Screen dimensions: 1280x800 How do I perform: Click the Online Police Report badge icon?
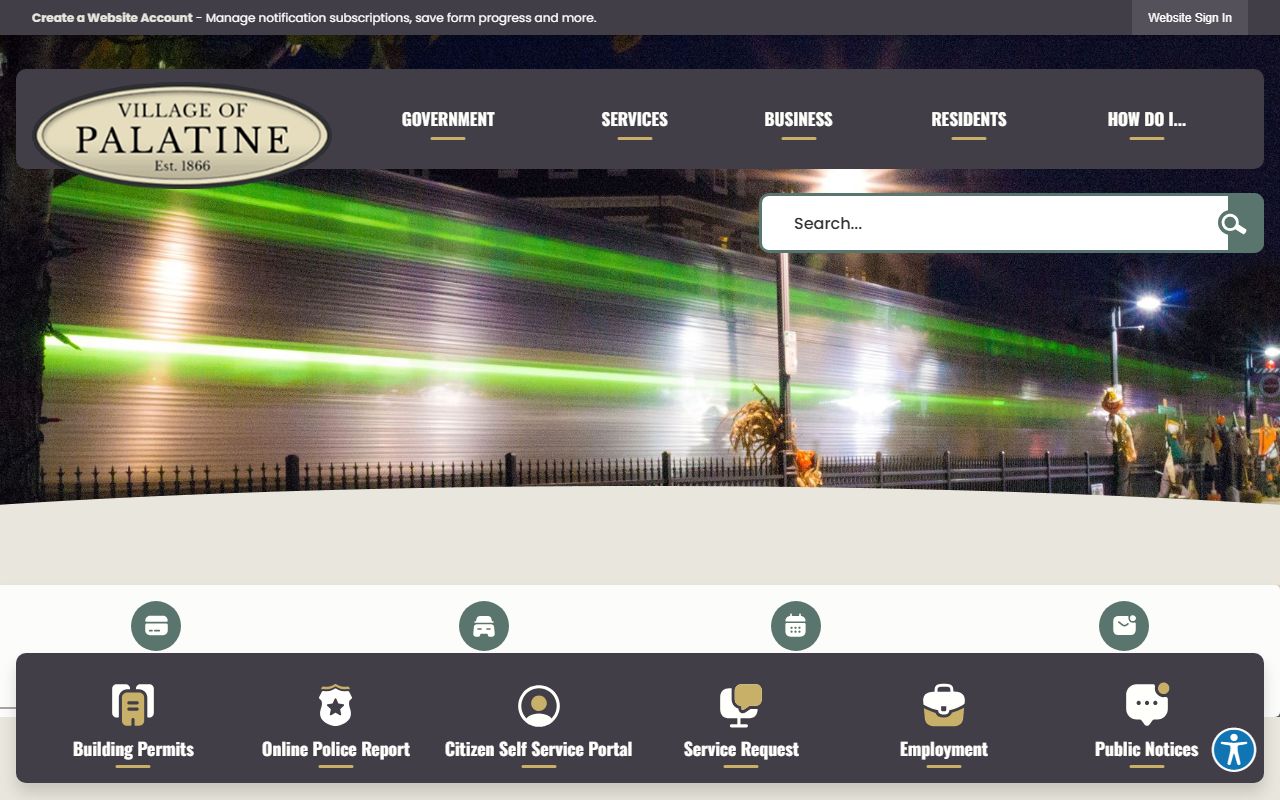pyautogui.click(x=336, y=705)
